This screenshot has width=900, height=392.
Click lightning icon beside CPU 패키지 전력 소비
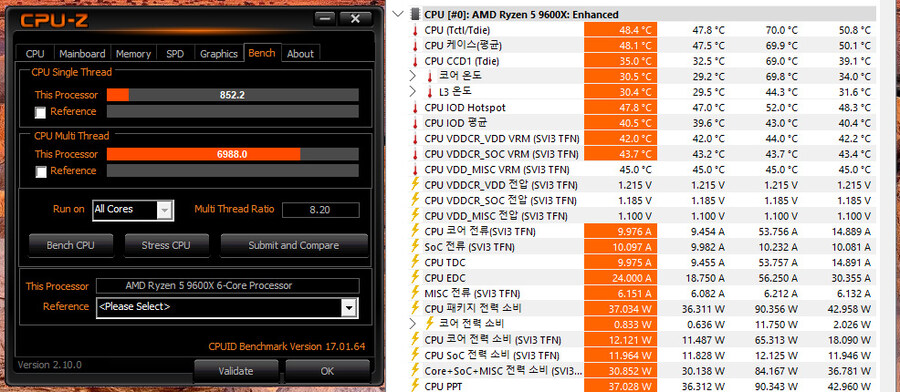click(416, 308)
